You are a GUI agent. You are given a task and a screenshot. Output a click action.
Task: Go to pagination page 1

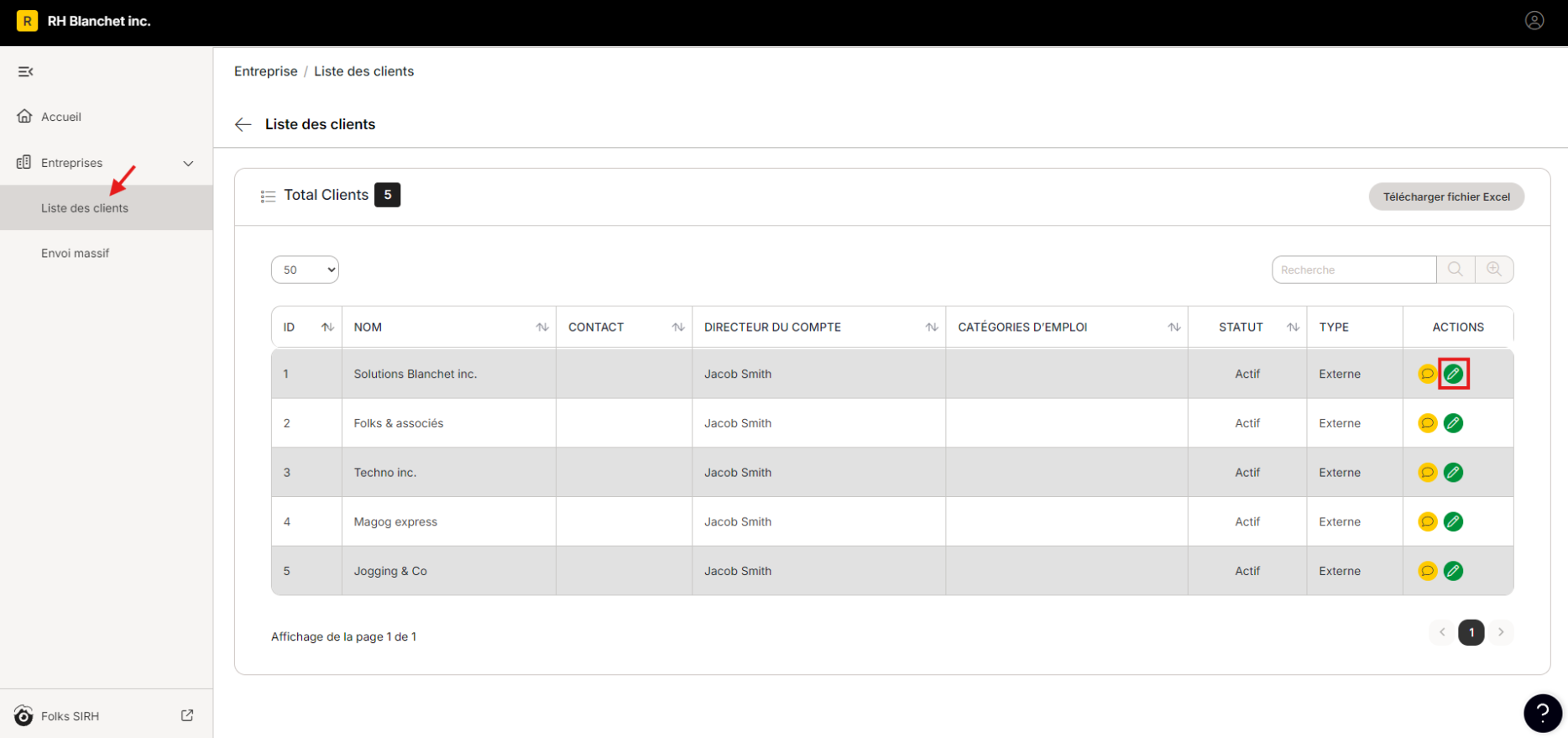1471,632
